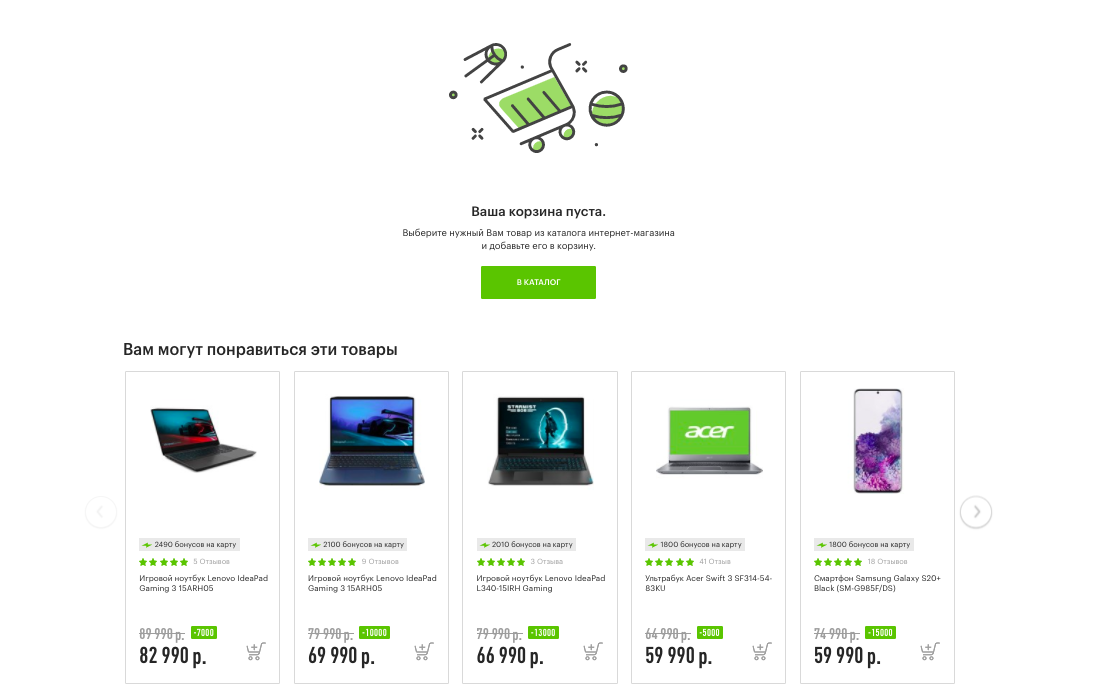Open the red-screen Lenovo IdeaPad image

pos(203,439)
